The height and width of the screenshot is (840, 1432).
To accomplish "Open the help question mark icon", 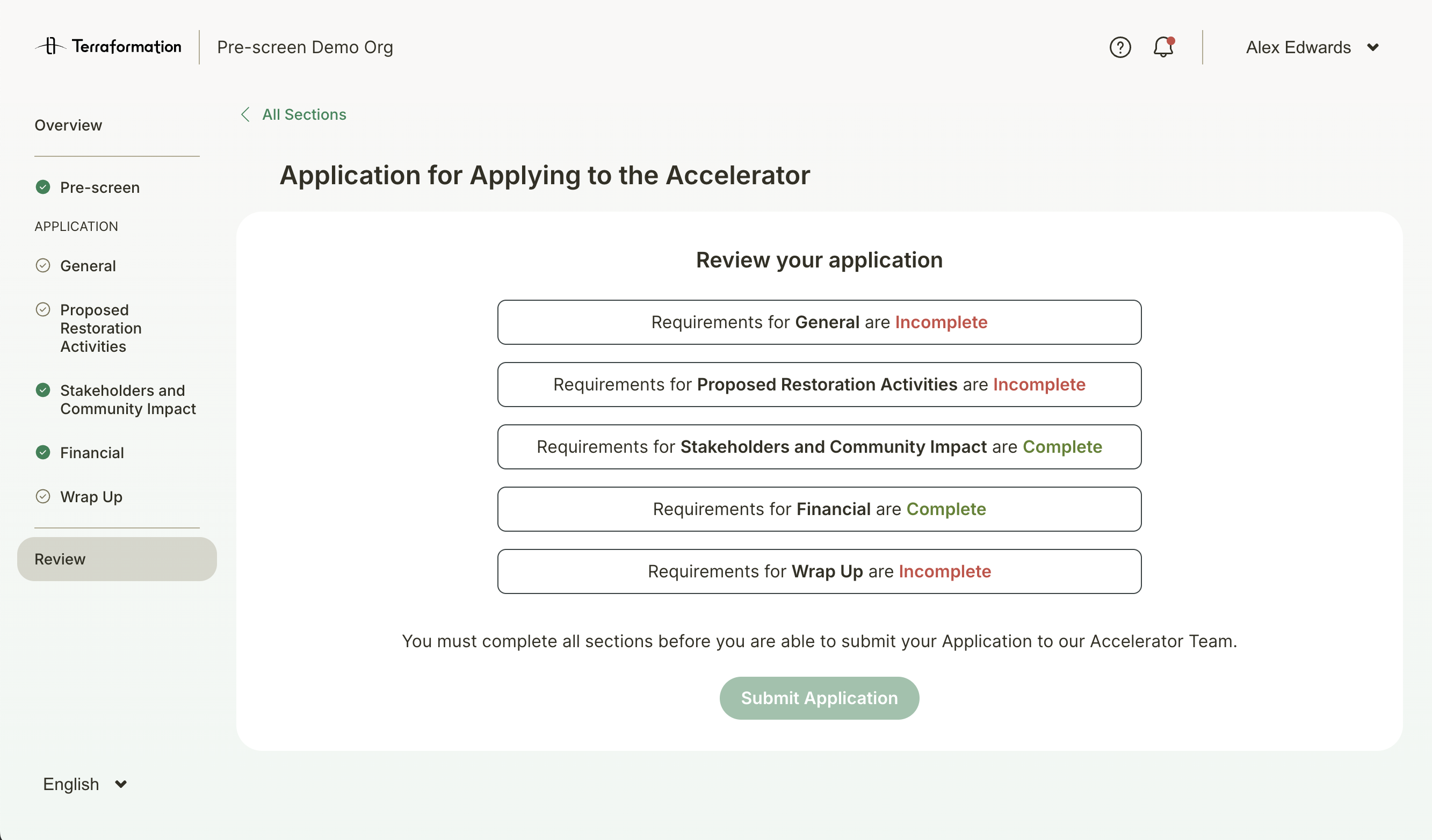I will click(1119, 47).
